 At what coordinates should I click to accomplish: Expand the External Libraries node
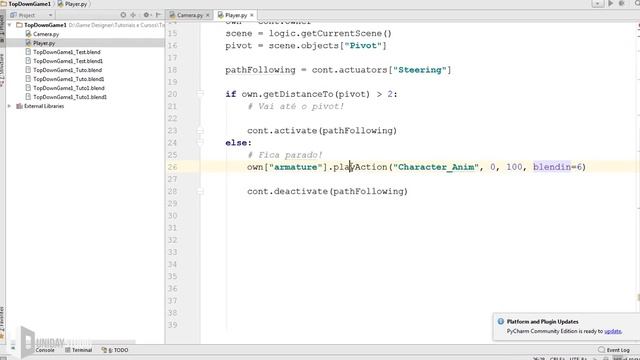tap(10, 106)
